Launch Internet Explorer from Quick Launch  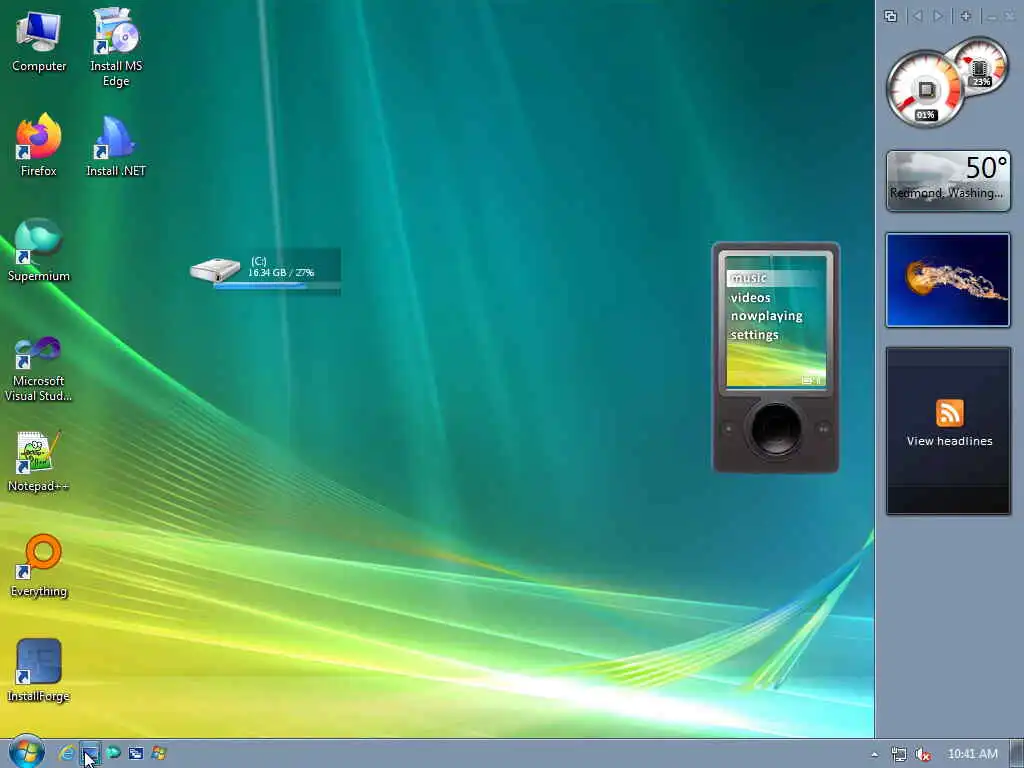pyautogui.click(x=66, y=753)
